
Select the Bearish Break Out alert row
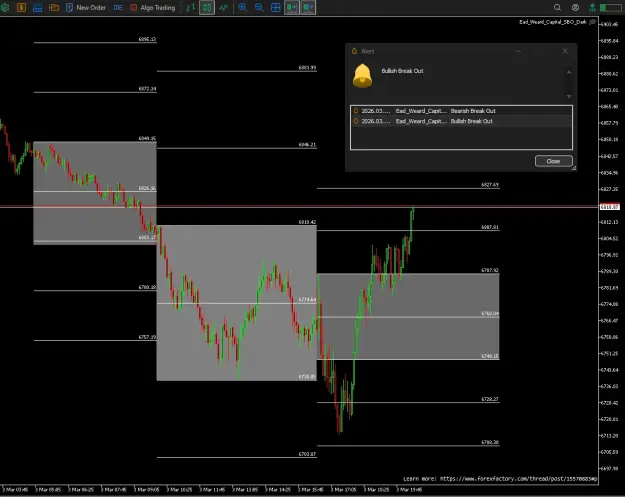[x=461, y=111]
